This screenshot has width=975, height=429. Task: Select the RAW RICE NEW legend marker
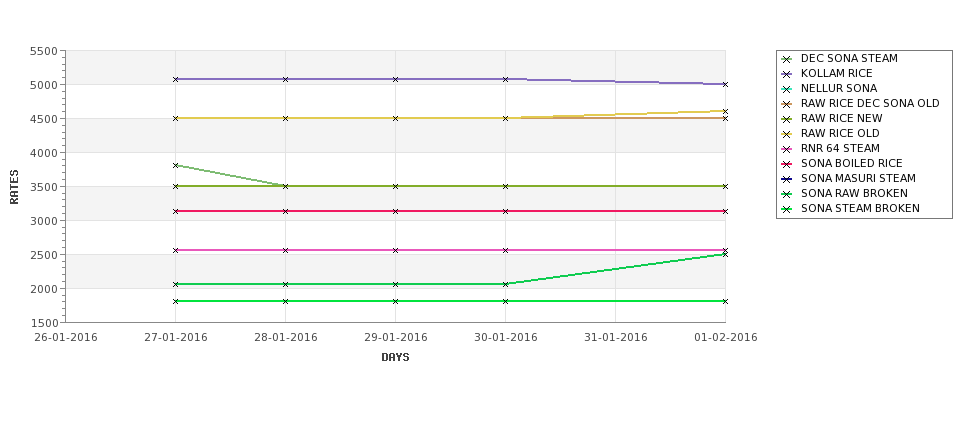(x=787, y=119)
